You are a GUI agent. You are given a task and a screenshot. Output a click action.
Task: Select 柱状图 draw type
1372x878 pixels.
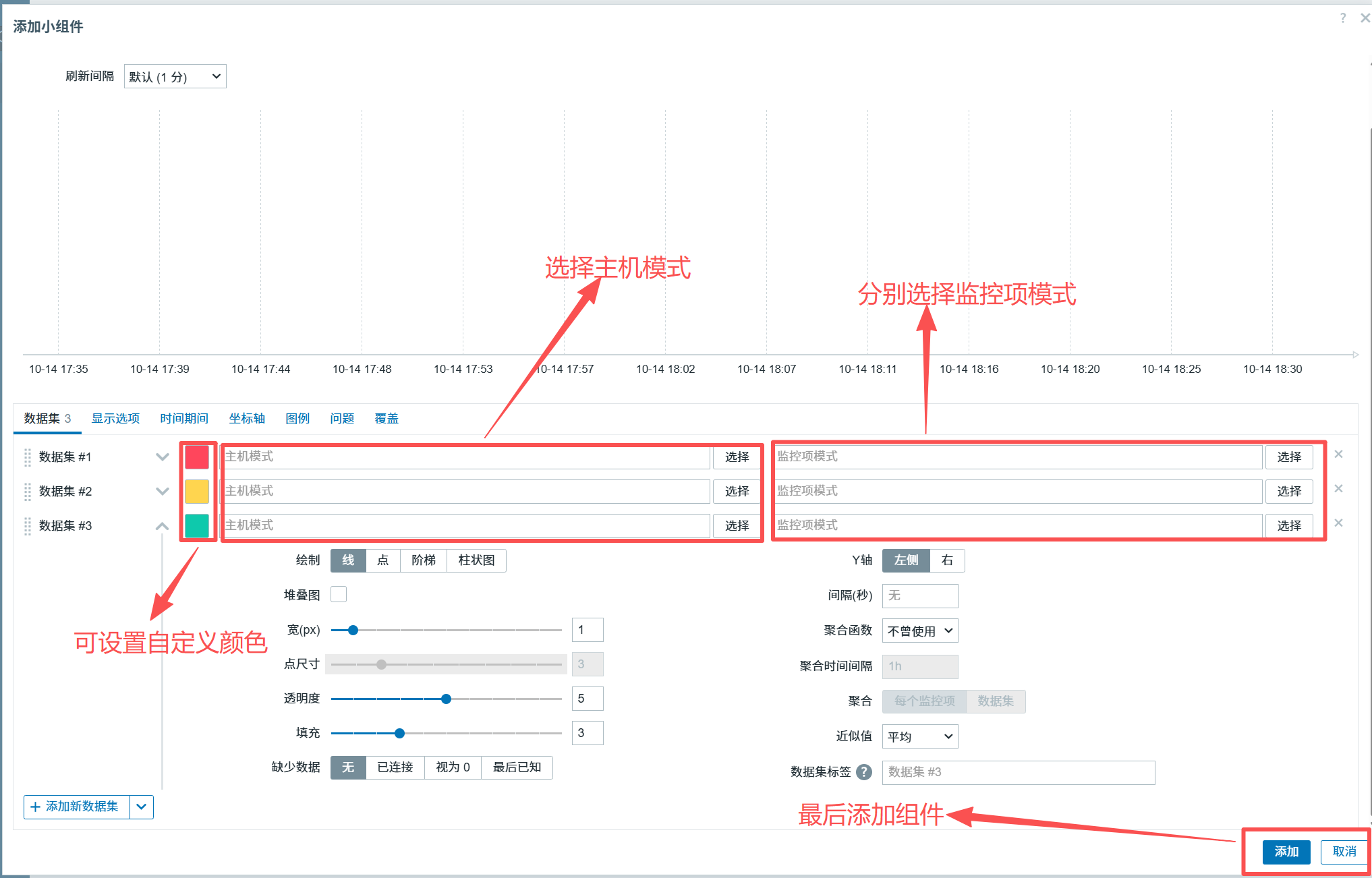pyautogui.click(x=476, y=560)
